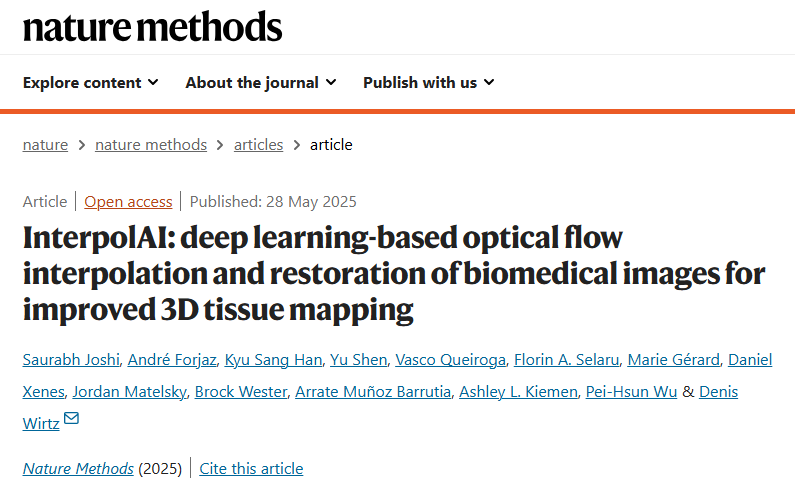Open Pei-Hsun Wu author link

(631, 392)
